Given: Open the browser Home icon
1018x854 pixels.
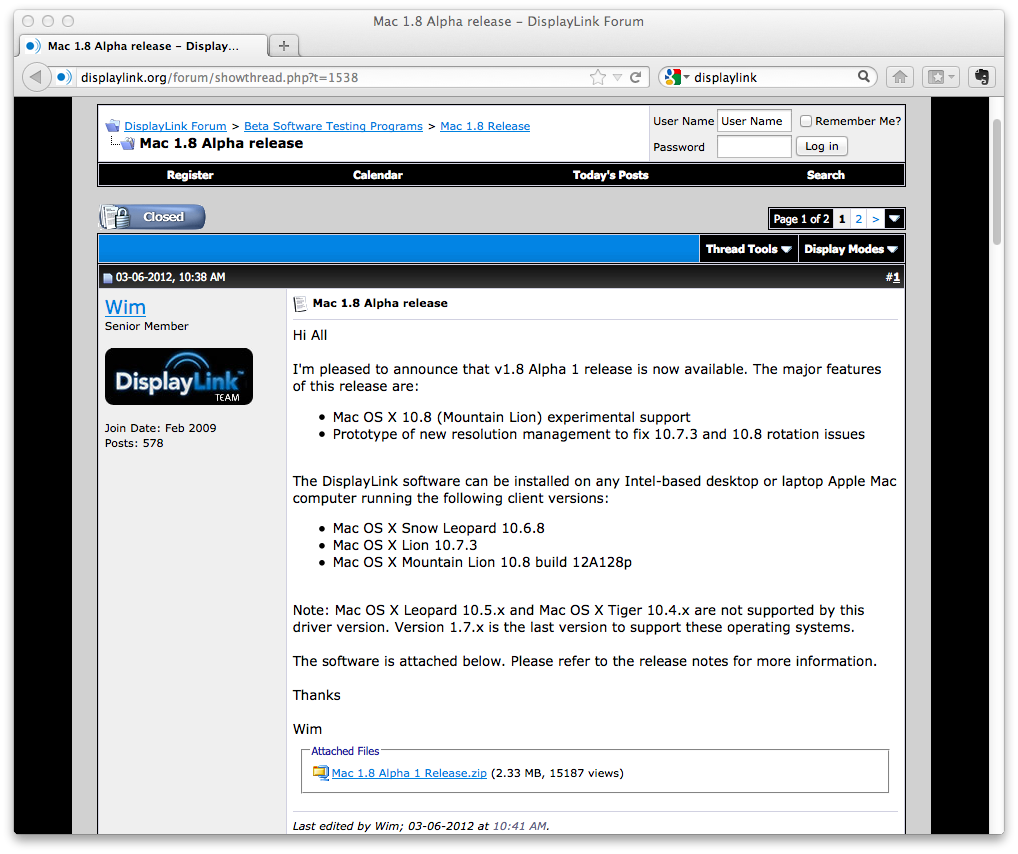Looking at the screenshot, I should coord(900,77).
